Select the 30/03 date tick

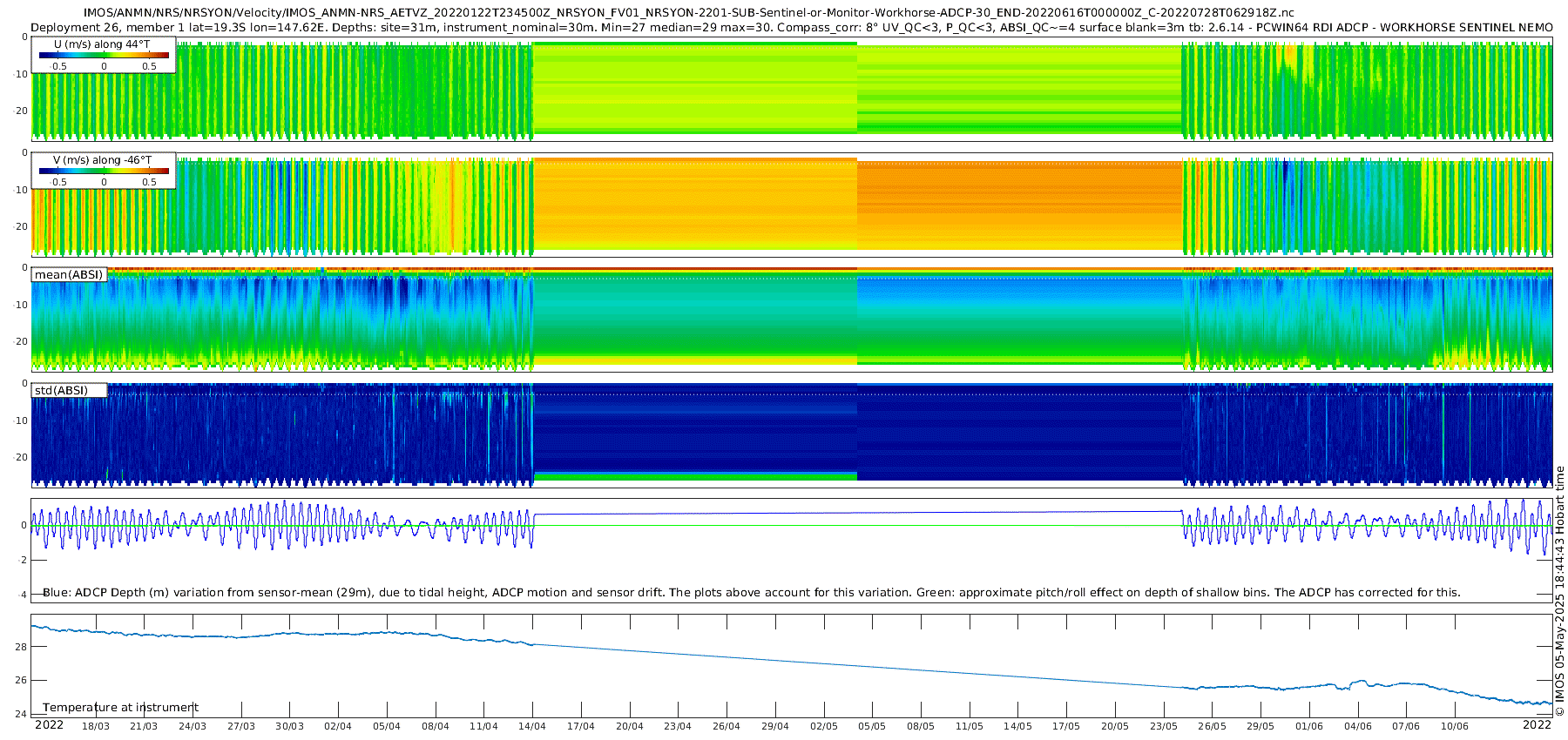[289, 726]
